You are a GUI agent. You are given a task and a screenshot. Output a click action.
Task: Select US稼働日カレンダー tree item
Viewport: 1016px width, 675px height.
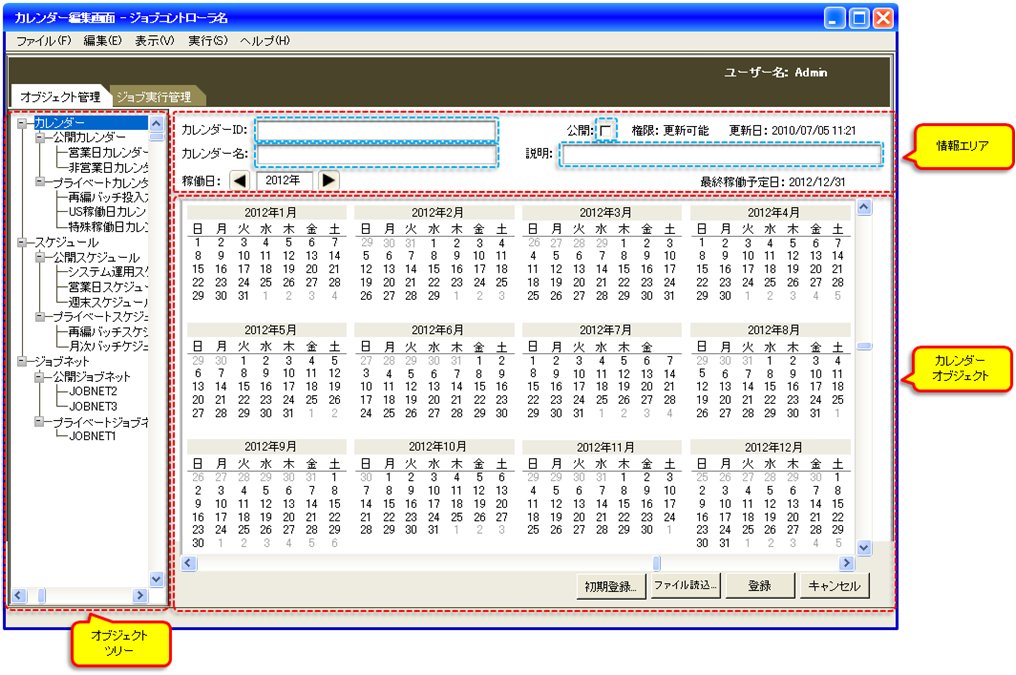click(x=108, y=212)
